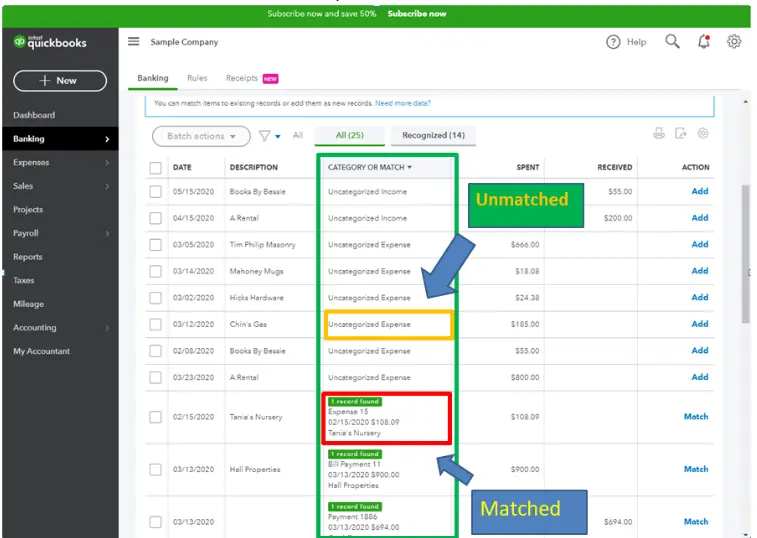The height and width of the screenshot is (538, 757).
Task: Check the 03/23/2020 A Rental row
Action: click(x=155, y=378)
